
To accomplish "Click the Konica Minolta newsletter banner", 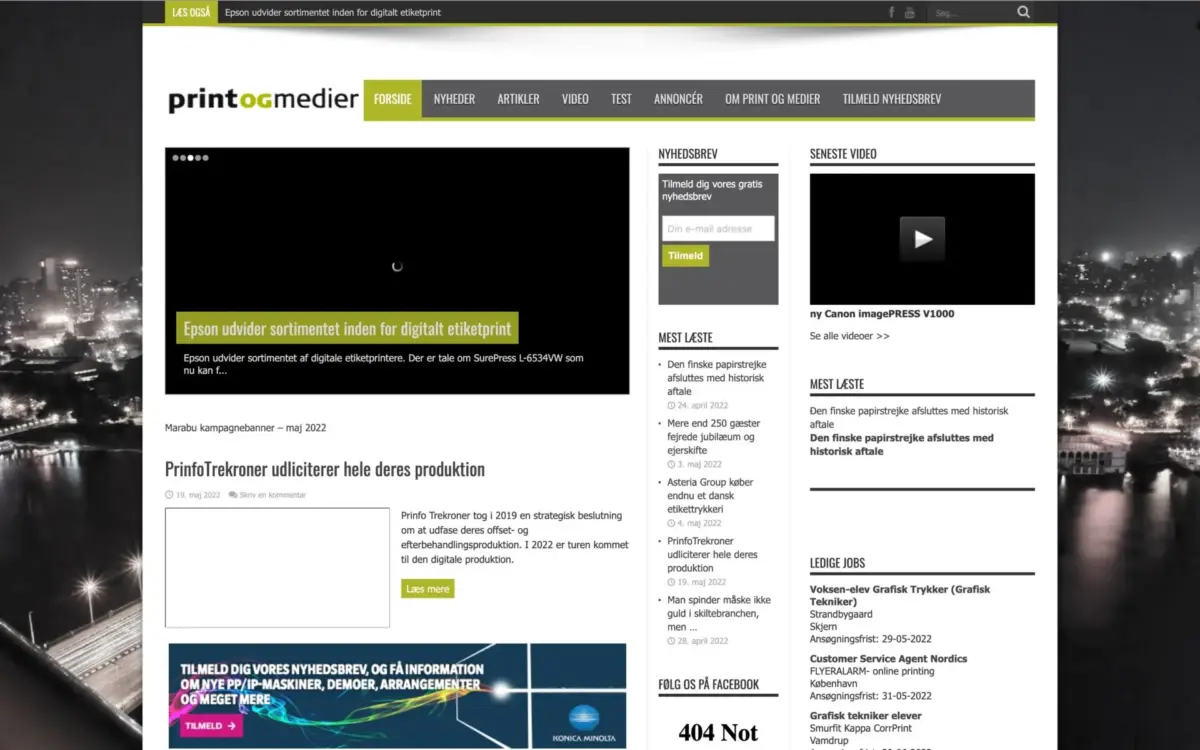I will tap(397, 694).
